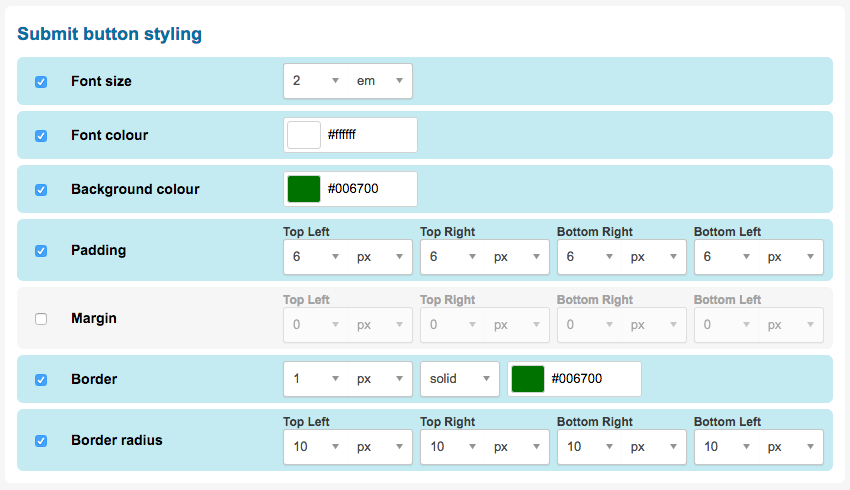Screen dimensions: 850x490
Task: Uncheck the Font size checkbox
Action: [x=41, y=82]
